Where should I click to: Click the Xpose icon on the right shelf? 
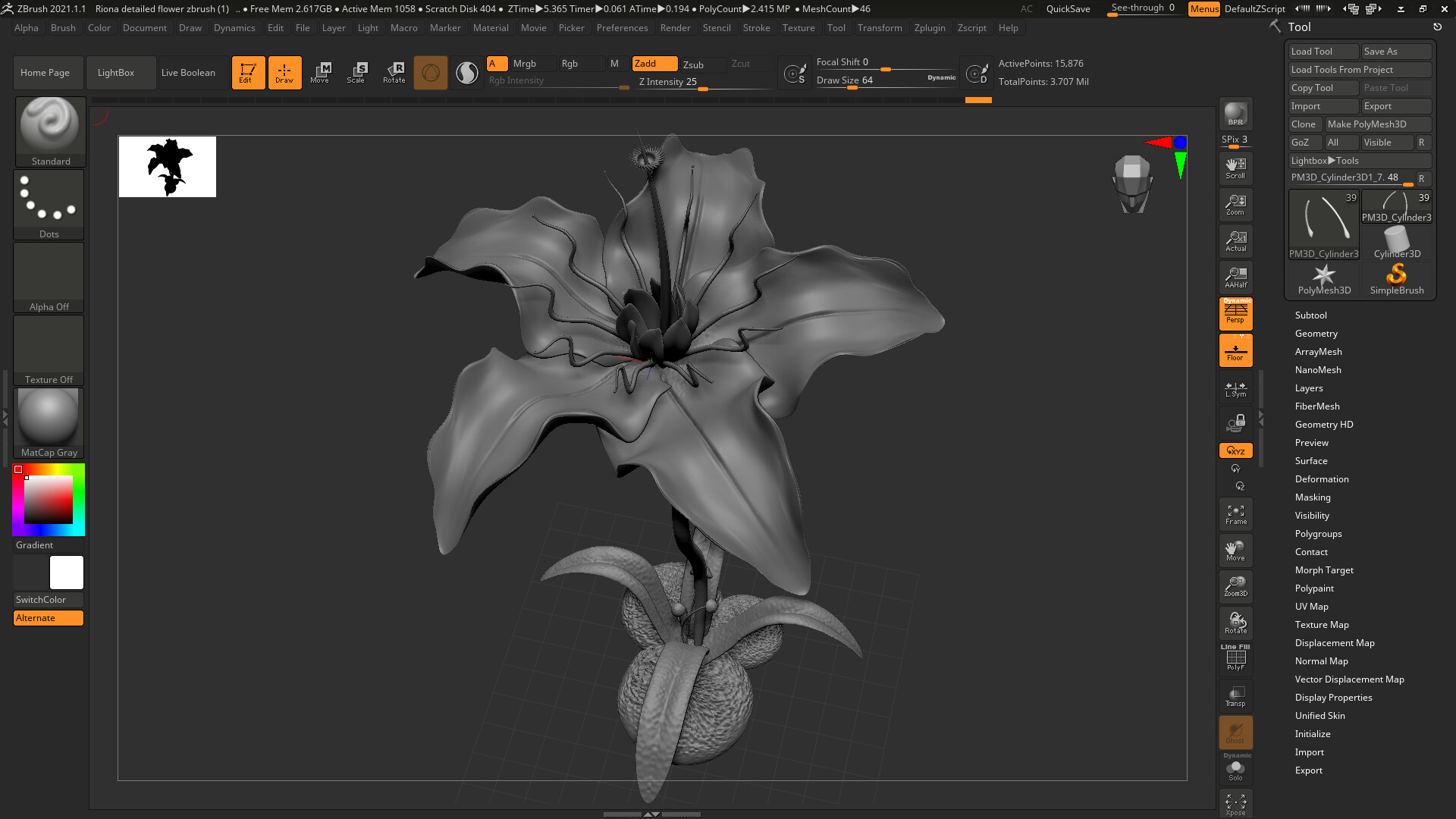point(1235,804)
